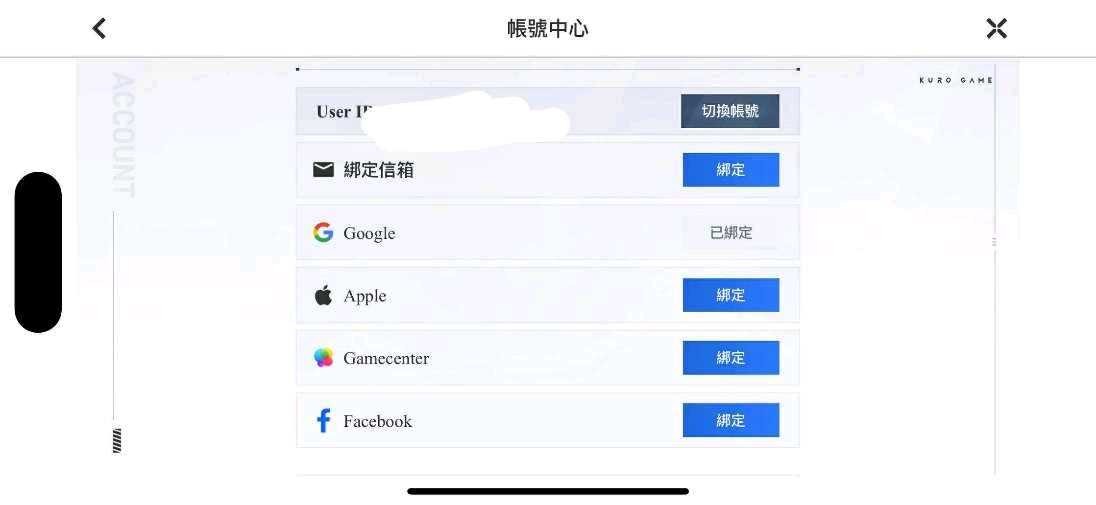Bind email with the 綁定 button beside 綁定信箱
Viewport: 1096px width, 505px height.
coord(730,170)
